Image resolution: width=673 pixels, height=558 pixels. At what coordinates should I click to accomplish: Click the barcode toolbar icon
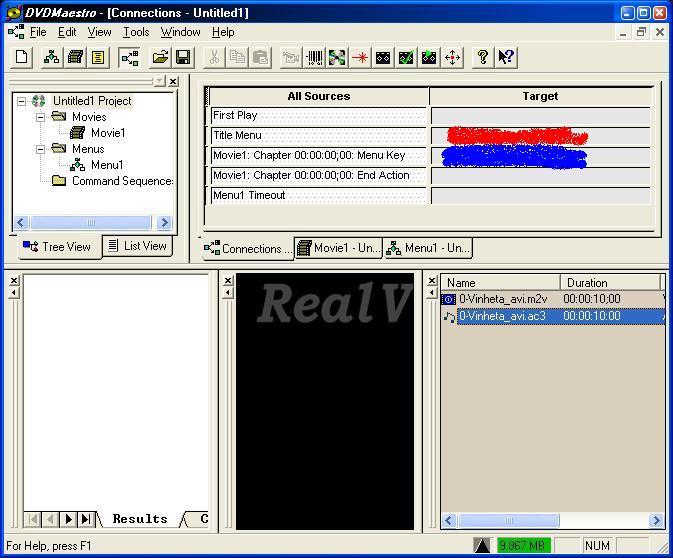tap(314, 57)
